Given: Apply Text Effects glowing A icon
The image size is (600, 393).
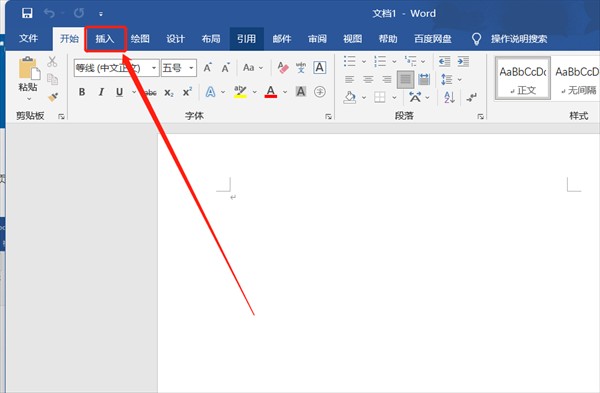Looking at the screenshot, I should (210, 92).
